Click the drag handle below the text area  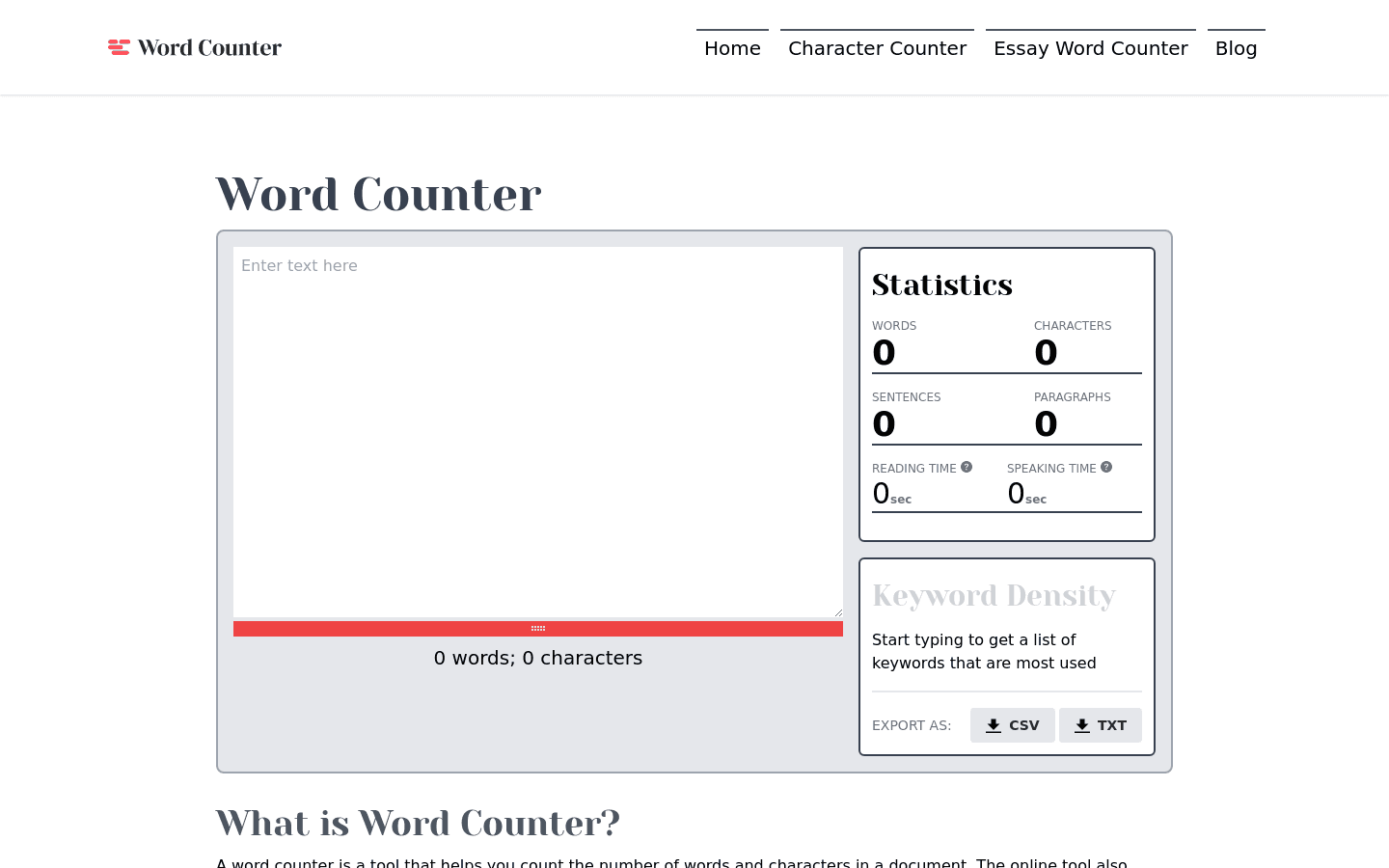(x=537, y=628)
